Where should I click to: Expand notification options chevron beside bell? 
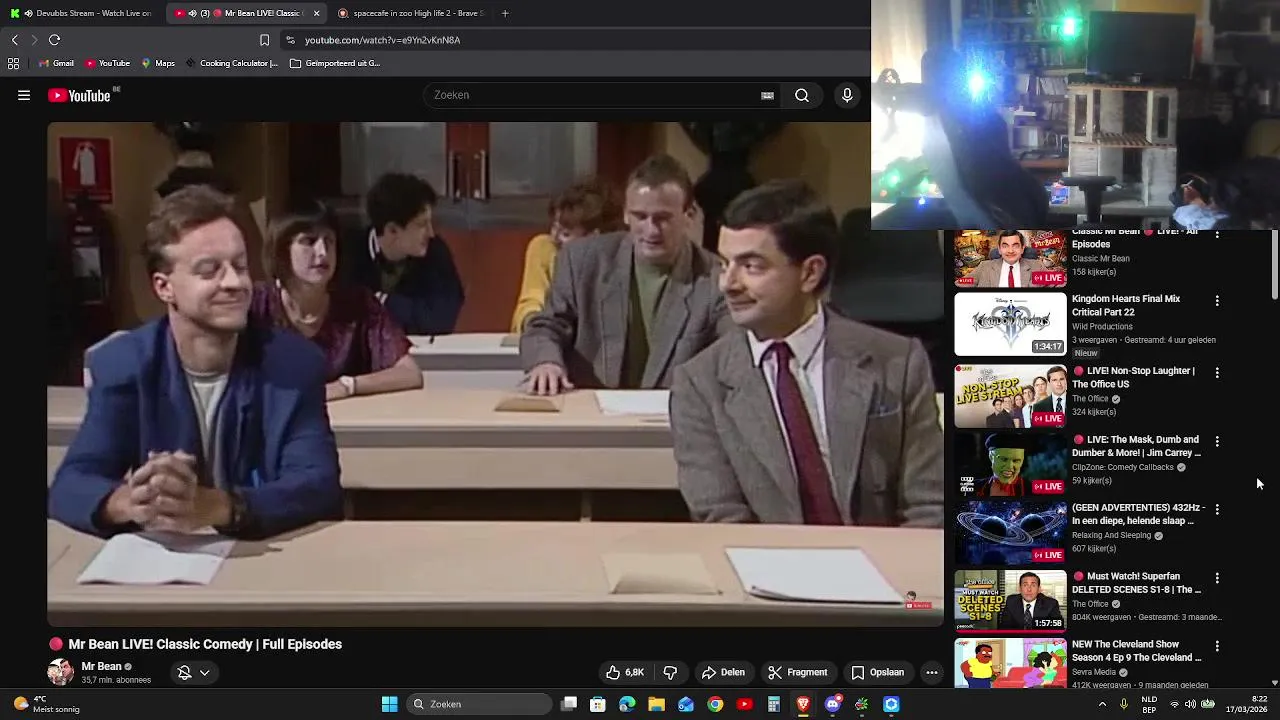click(x=204, y=672)
